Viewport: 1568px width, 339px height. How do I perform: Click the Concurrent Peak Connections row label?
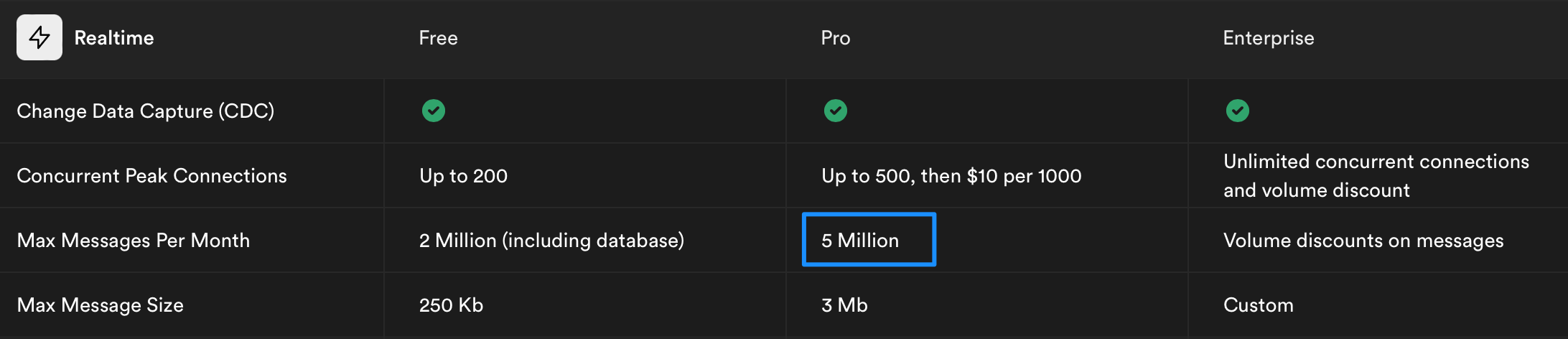pos(151,176)
